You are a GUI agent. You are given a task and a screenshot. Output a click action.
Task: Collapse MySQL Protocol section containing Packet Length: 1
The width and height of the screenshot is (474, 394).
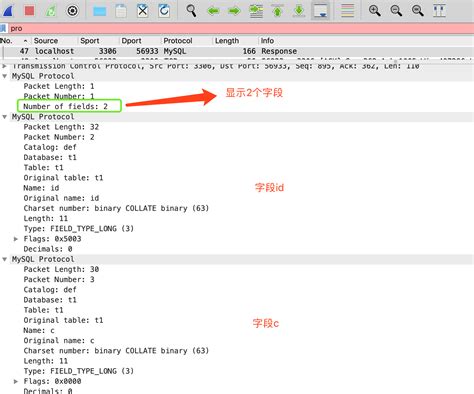5,76
